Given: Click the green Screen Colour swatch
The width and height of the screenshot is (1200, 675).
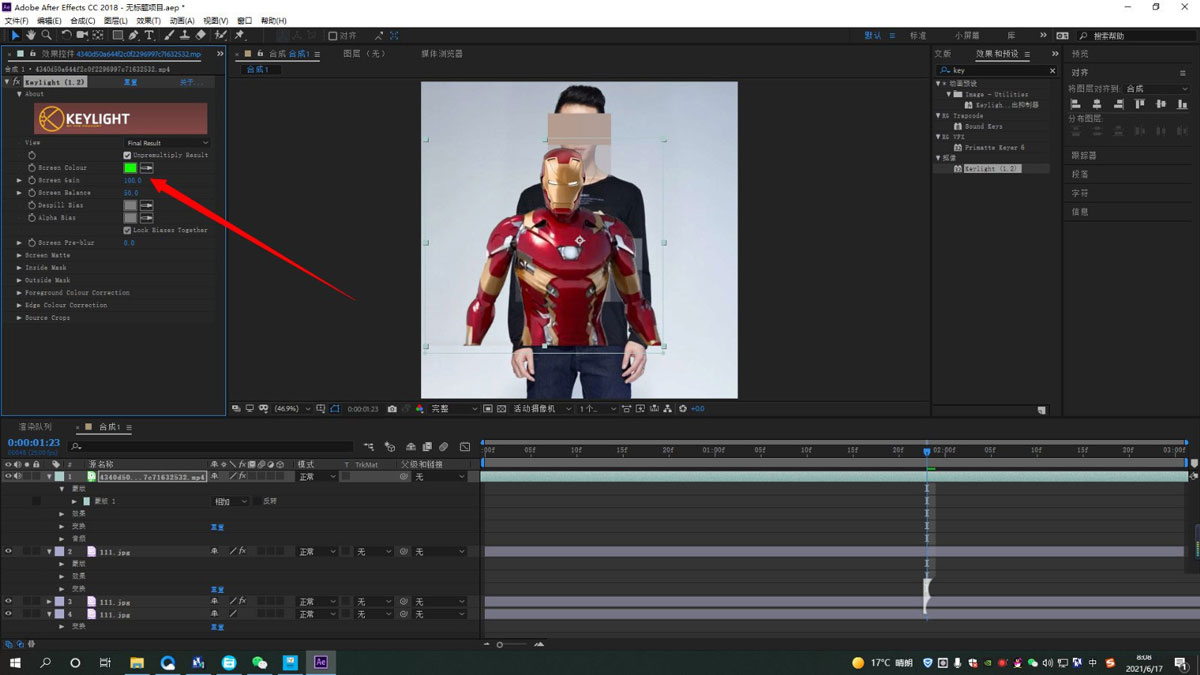Looking at the screenshot, I should (130, 168).
